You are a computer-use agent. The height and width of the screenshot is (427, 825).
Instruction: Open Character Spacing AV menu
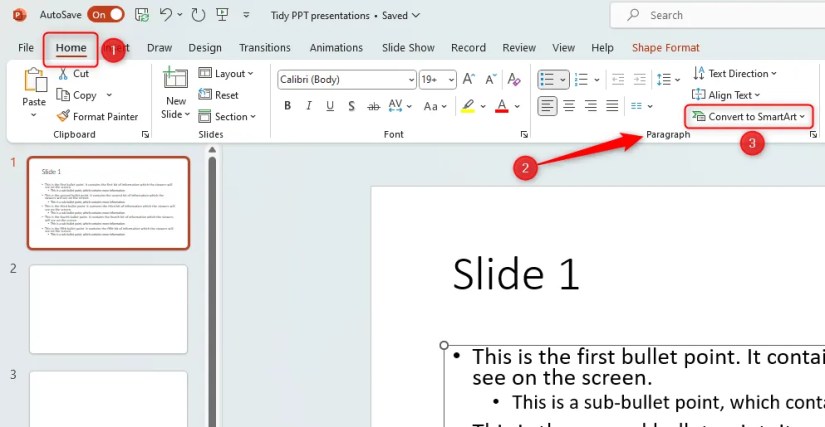click(x=399, y=106)
